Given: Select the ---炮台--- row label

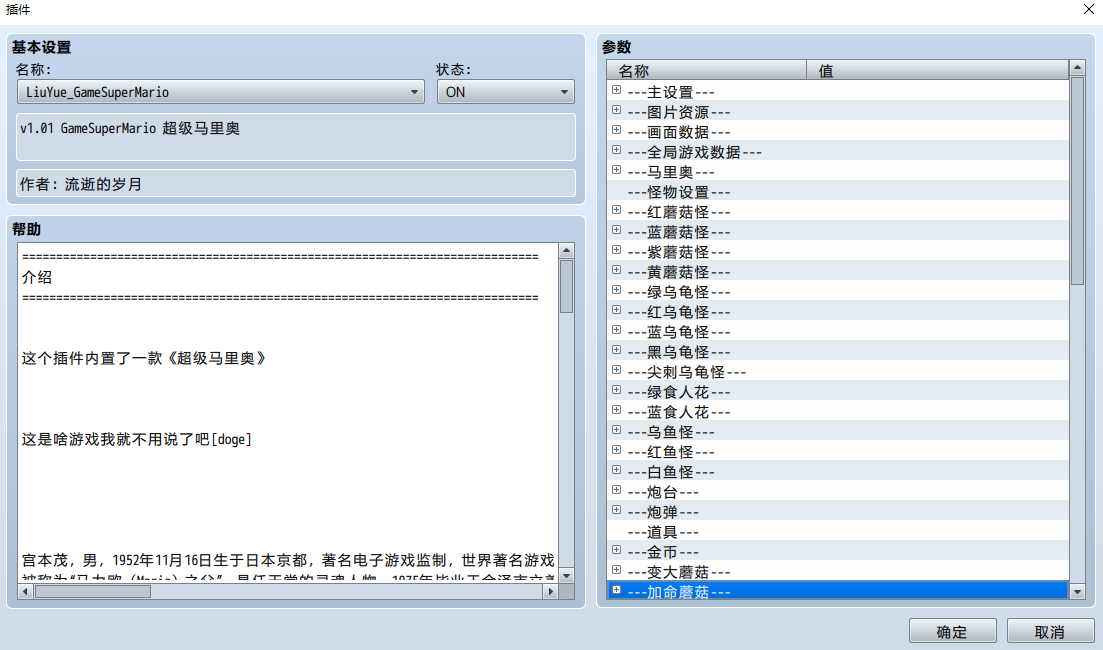Looking at the screenshot, I should 663,492.
